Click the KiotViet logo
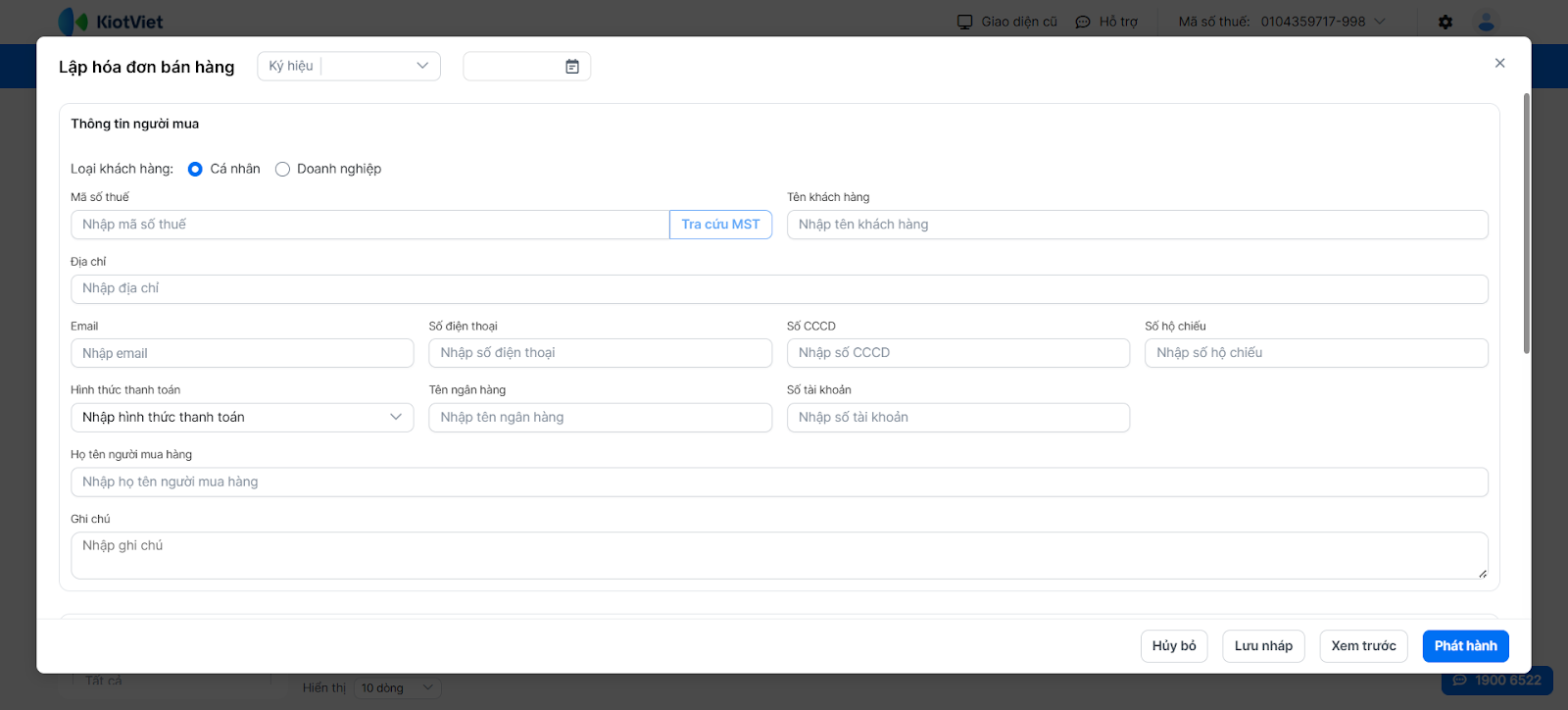This screenshot has height=710, width=1568. (x=111, y=22)
